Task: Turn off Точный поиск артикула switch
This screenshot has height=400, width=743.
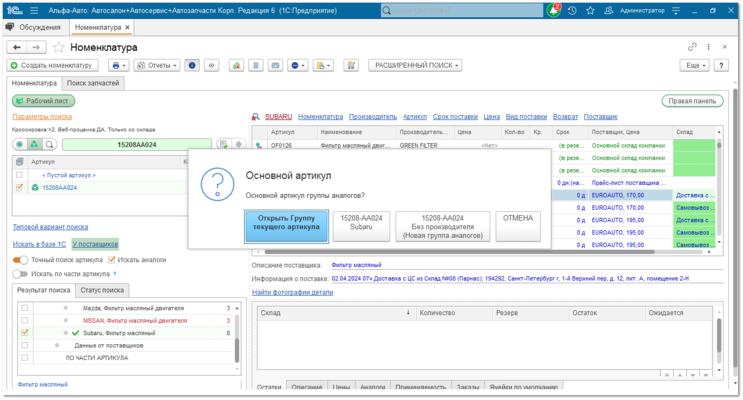Action: [20, 260]
